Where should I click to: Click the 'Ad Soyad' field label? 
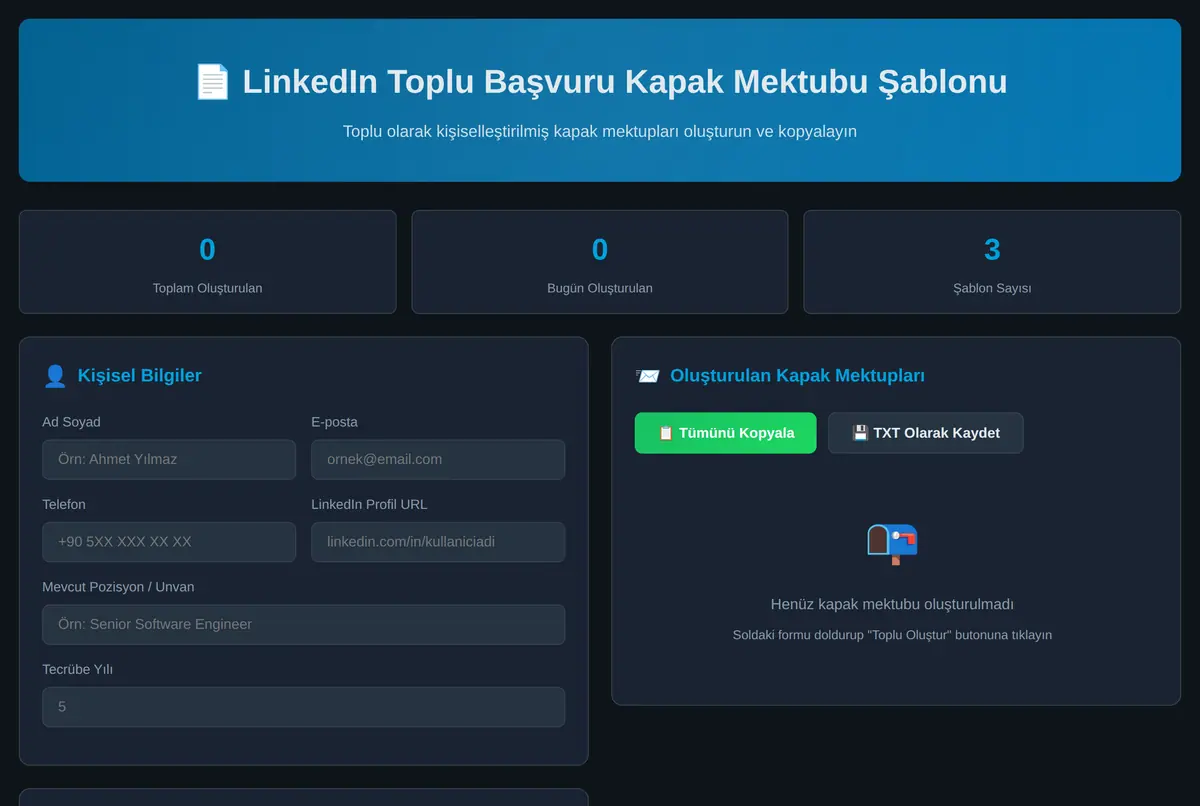coord(71,422)
